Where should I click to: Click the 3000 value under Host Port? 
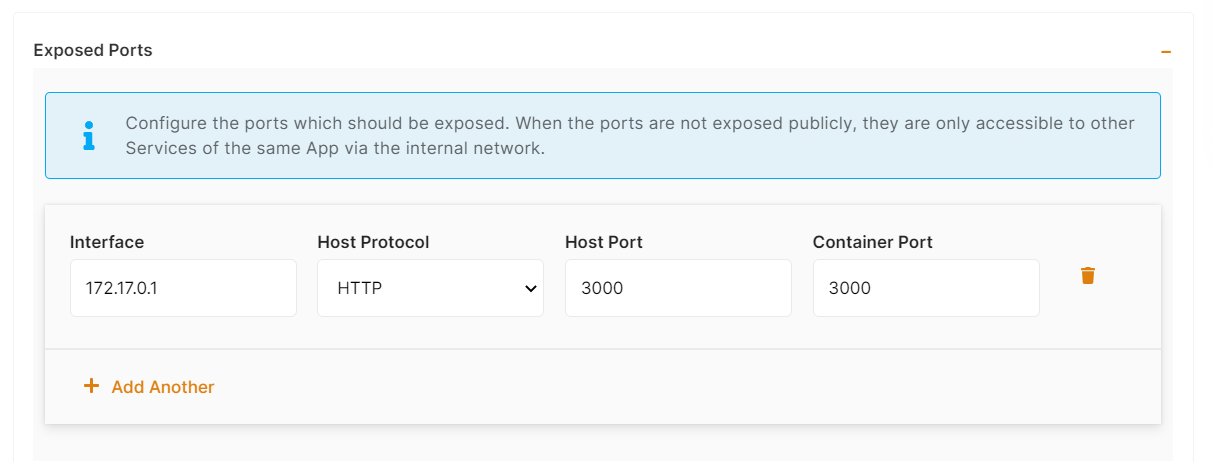602,288
